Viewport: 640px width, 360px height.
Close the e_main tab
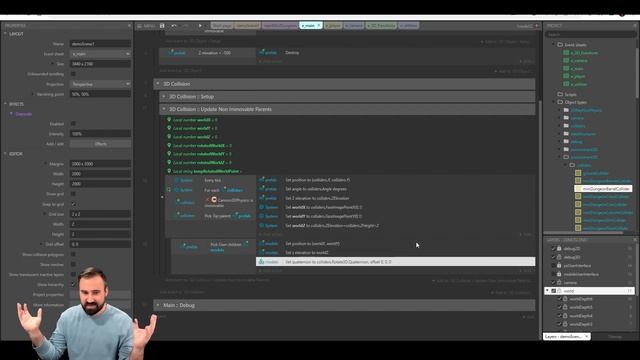(x=319, y=26)
